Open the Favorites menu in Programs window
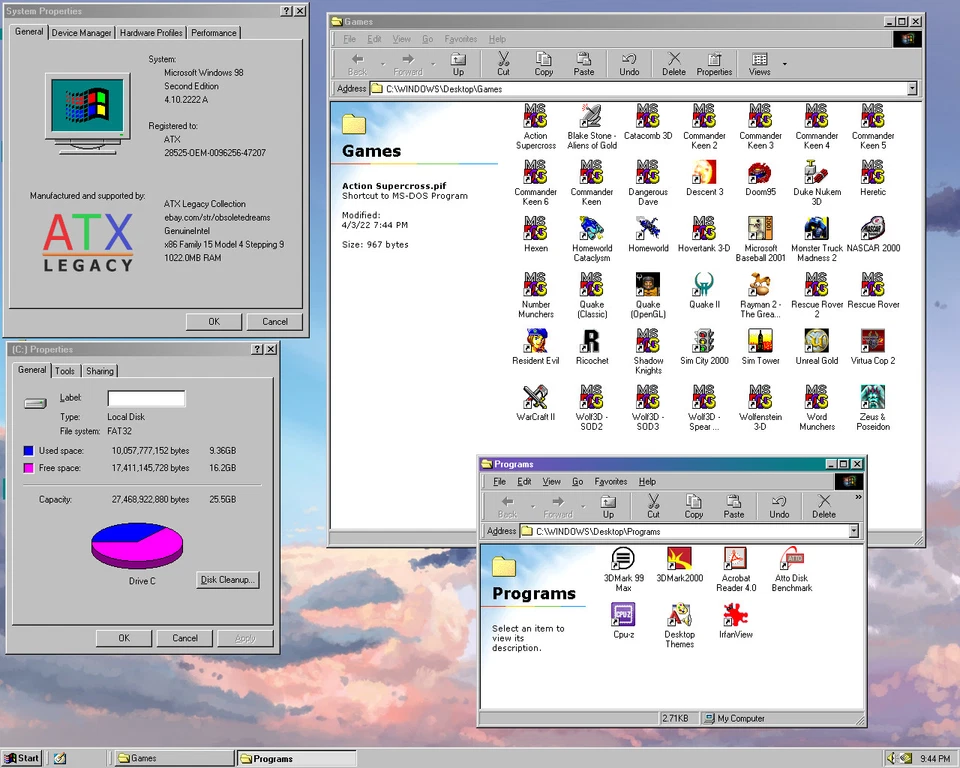This screenshot has height=768, width=960. coord(610,481)
